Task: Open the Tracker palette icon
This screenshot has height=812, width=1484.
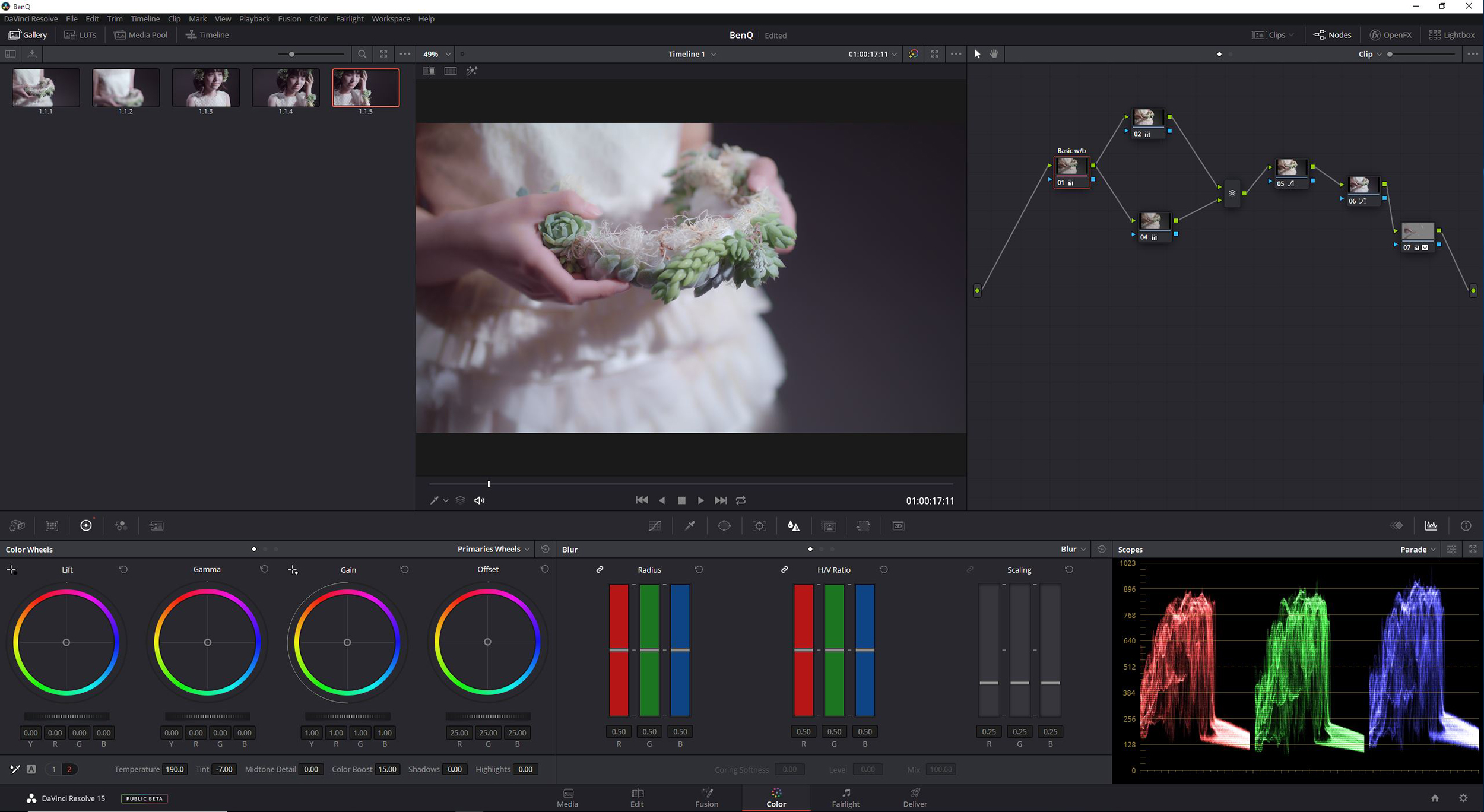Action: [x=759, y=526]
